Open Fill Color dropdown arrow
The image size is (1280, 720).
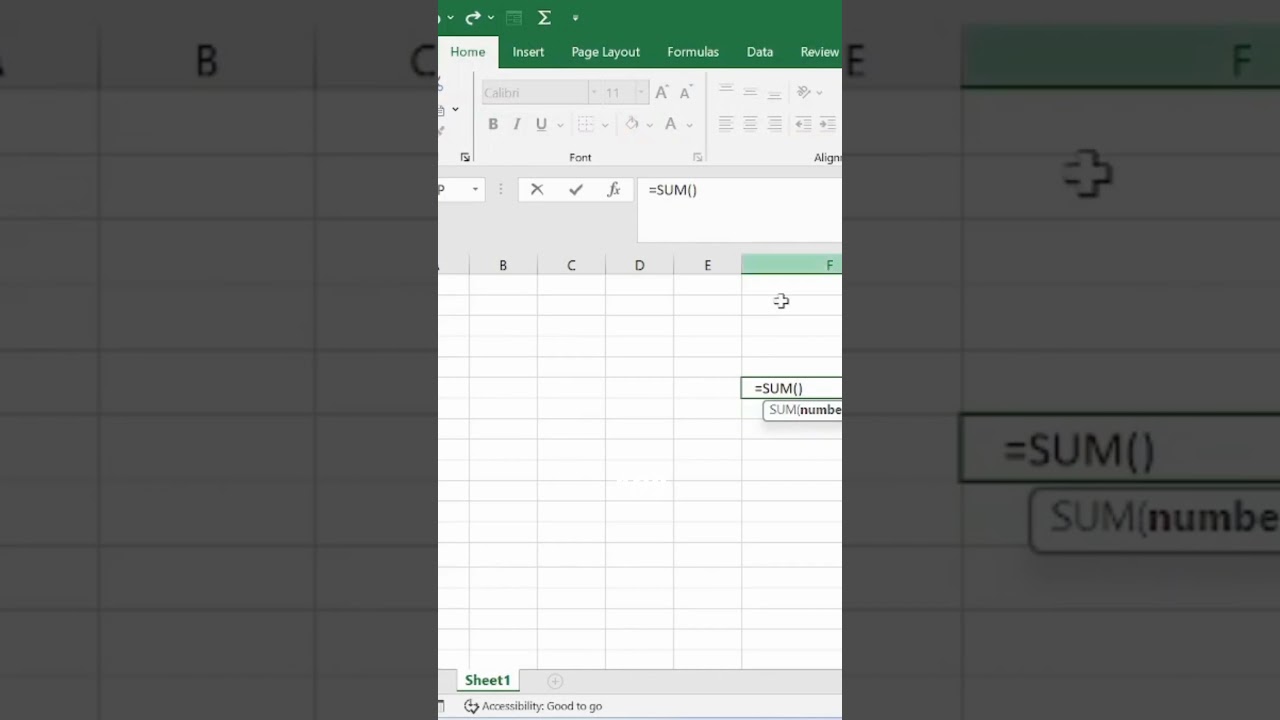pyautogui.click(x=650, y=125)
